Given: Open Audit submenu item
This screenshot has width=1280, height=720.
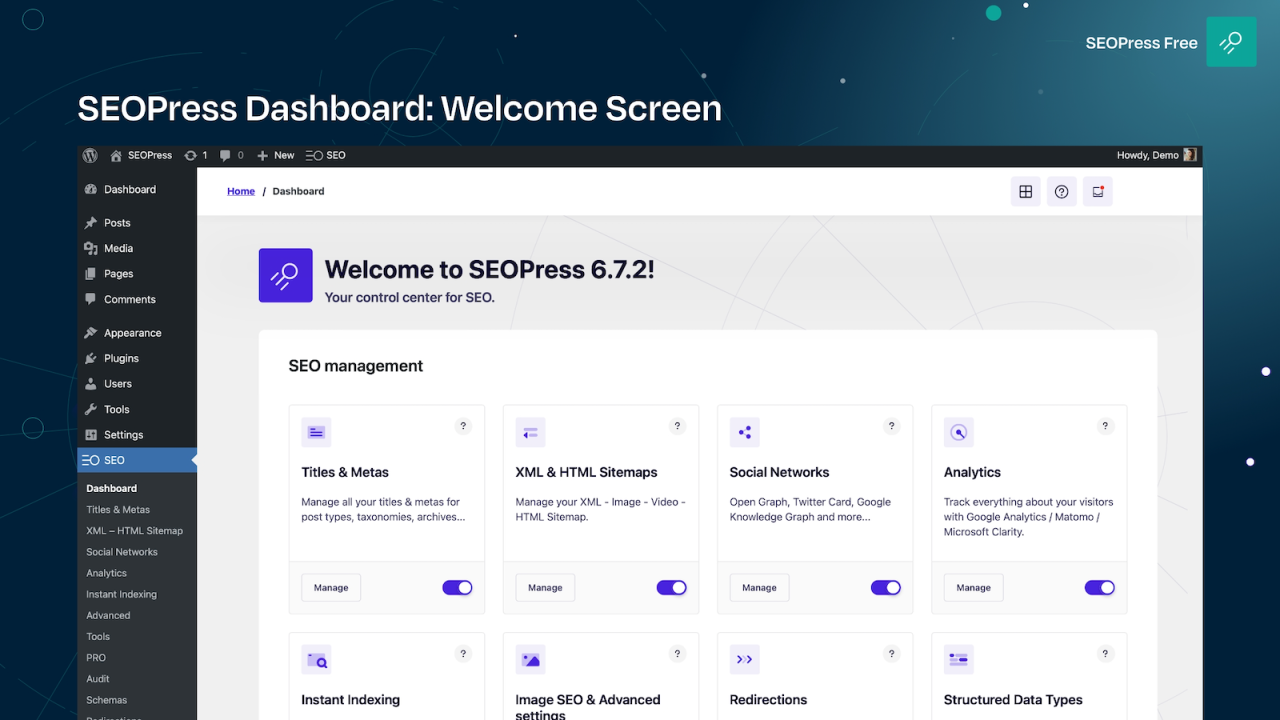Looking at the screenshot, I should (98, 679).
